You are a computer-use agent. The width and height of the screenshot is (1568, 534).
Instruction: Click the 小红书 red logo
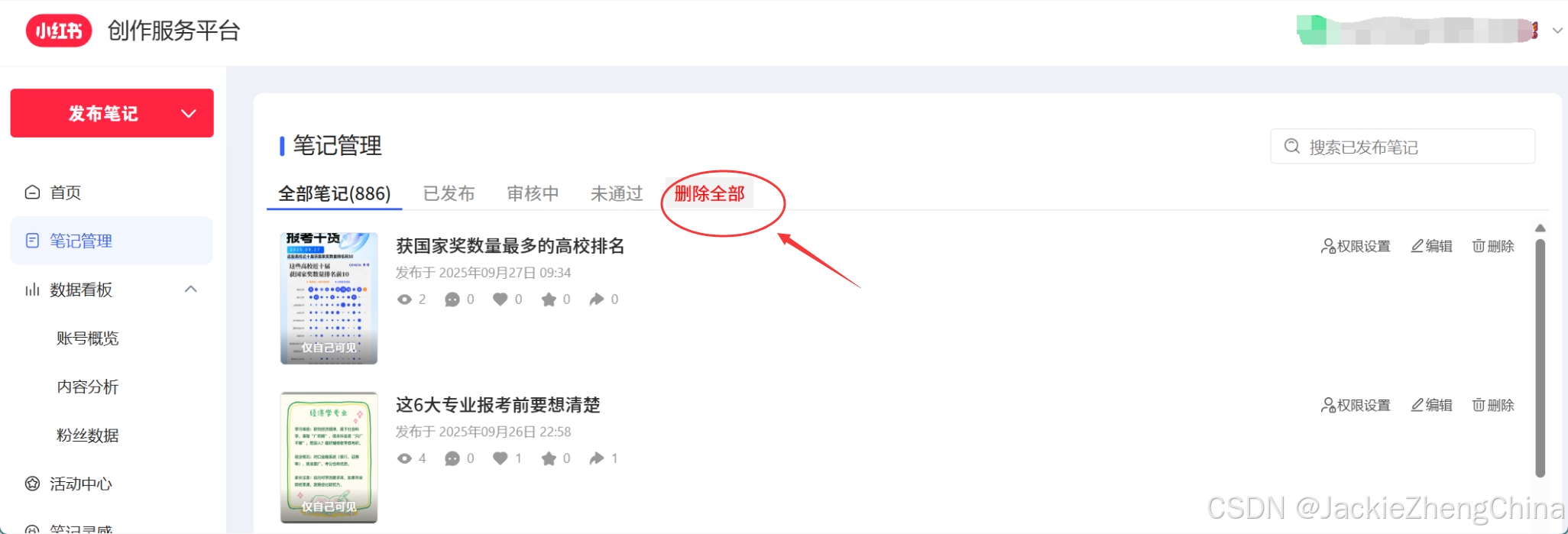click(x=59, y=31)
